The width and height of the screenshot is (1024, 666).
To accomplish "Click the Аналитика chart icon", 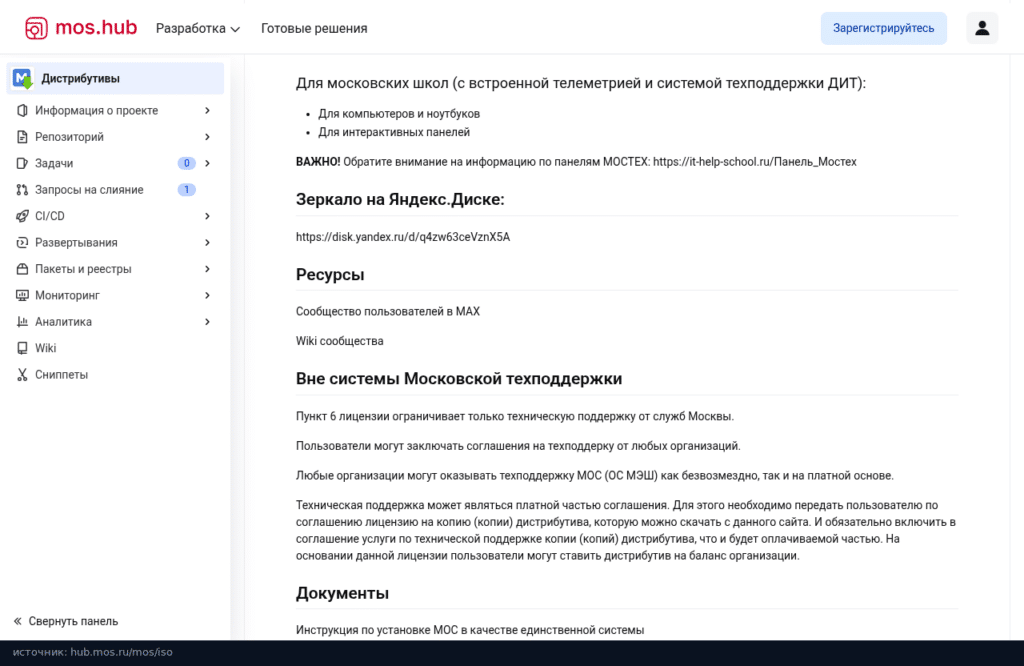I will [22, 322].
